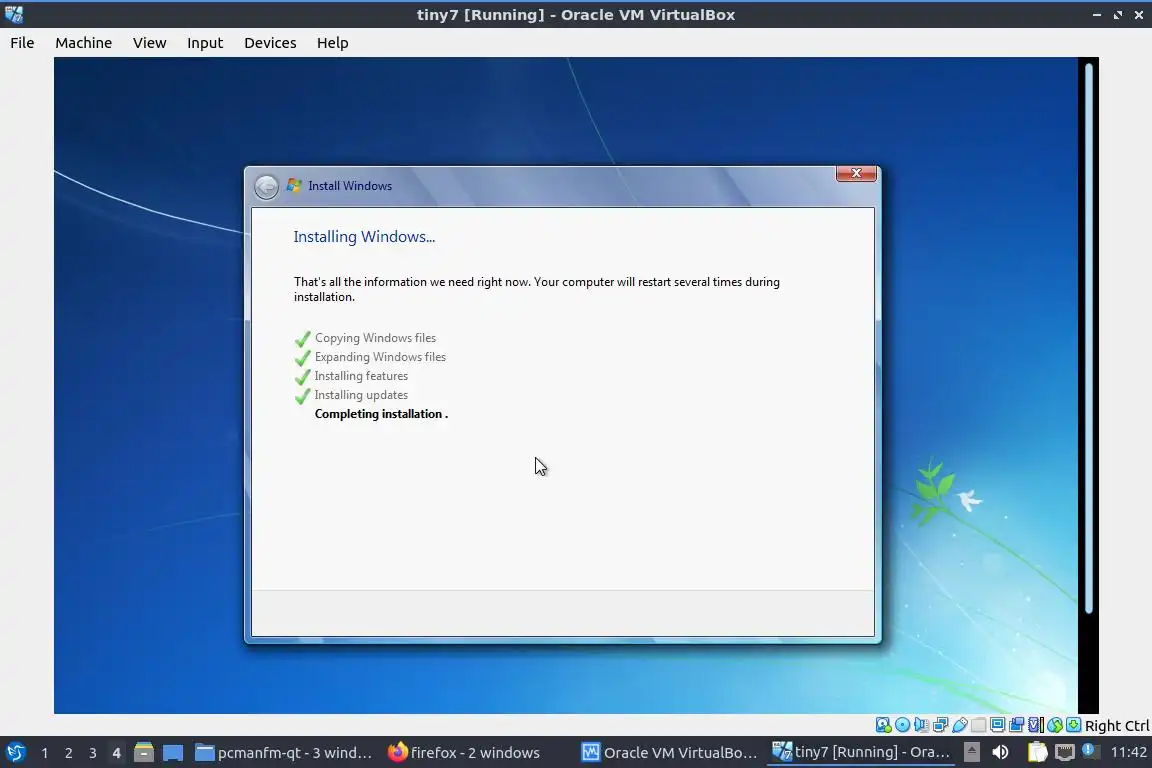Click the mouse integration status icon
The image size is (1152, 768).
click(x=1055, y=725)
